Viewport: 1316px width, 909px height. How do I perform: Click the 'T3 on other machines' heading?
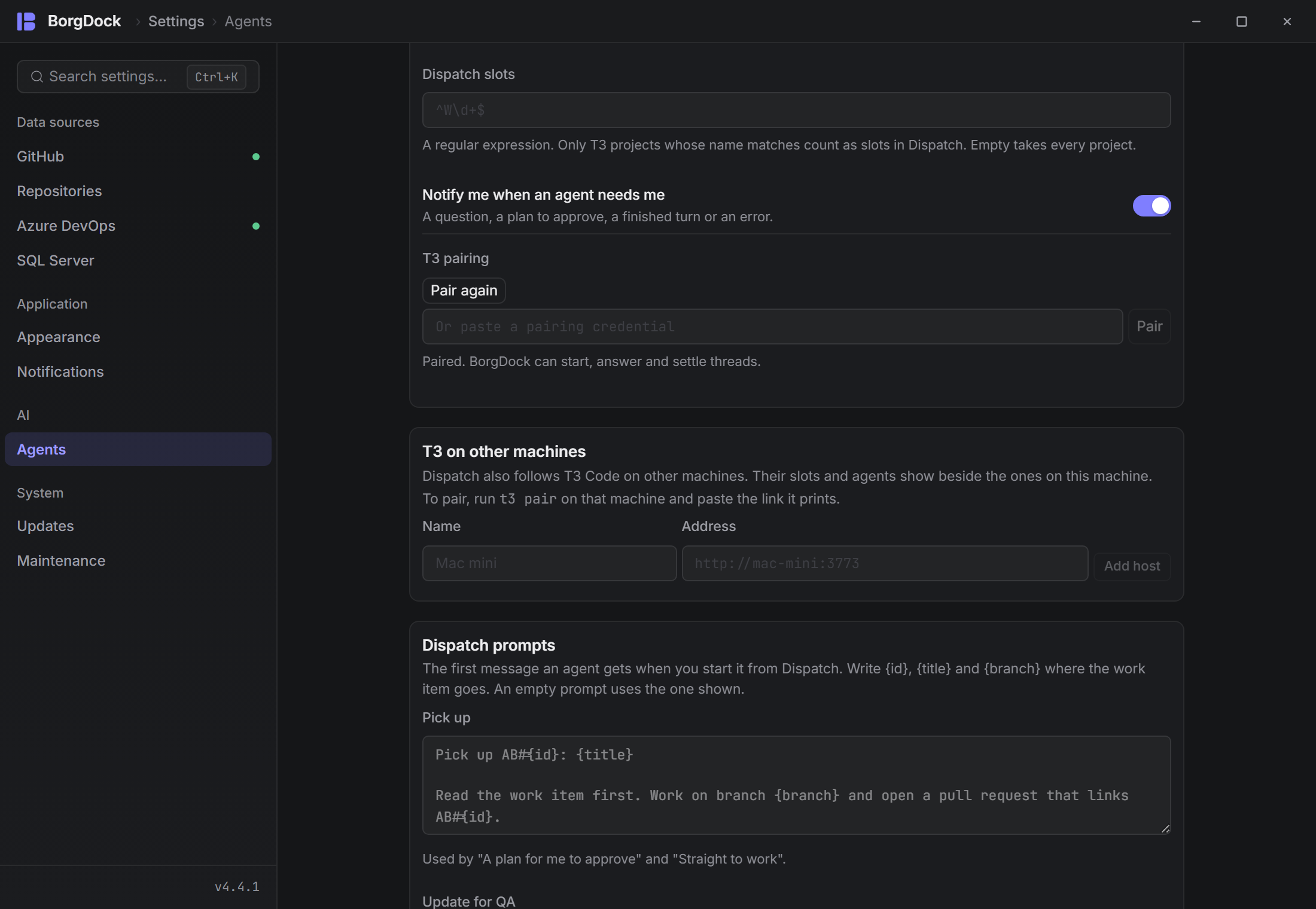[x=504, y=452]
